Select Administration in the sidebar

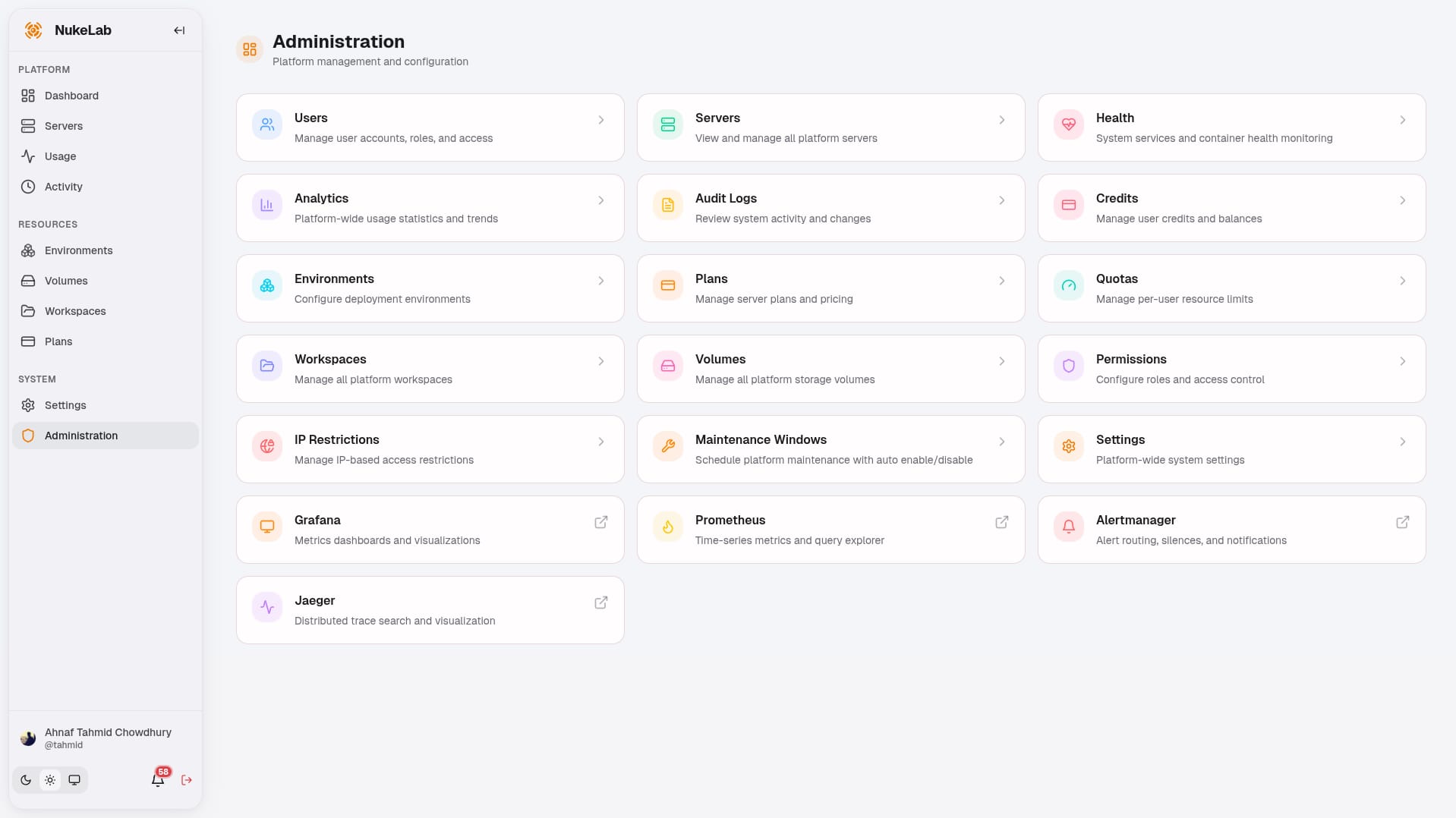click(x=106, y=436)
